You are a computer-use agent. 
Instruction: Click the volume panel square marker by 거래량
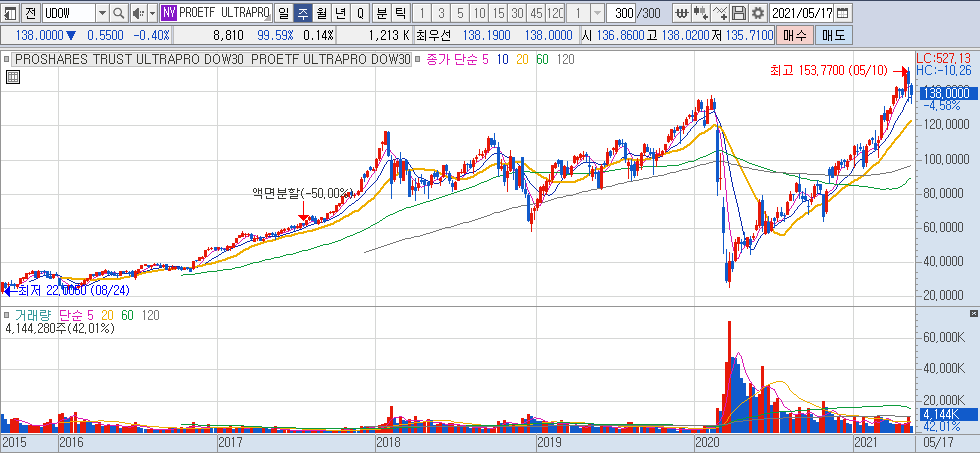(x=6, y=316)
